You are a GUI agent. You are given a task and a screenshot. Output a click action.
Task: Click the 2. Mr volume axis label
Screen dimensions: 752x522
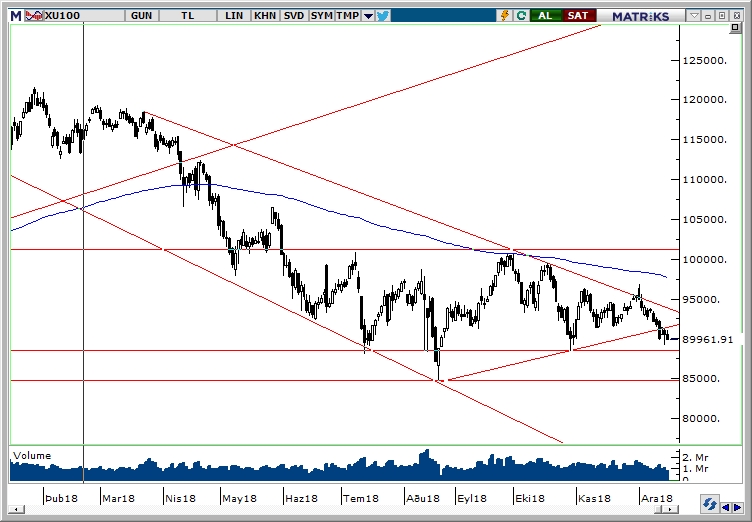tap(695, 458)
